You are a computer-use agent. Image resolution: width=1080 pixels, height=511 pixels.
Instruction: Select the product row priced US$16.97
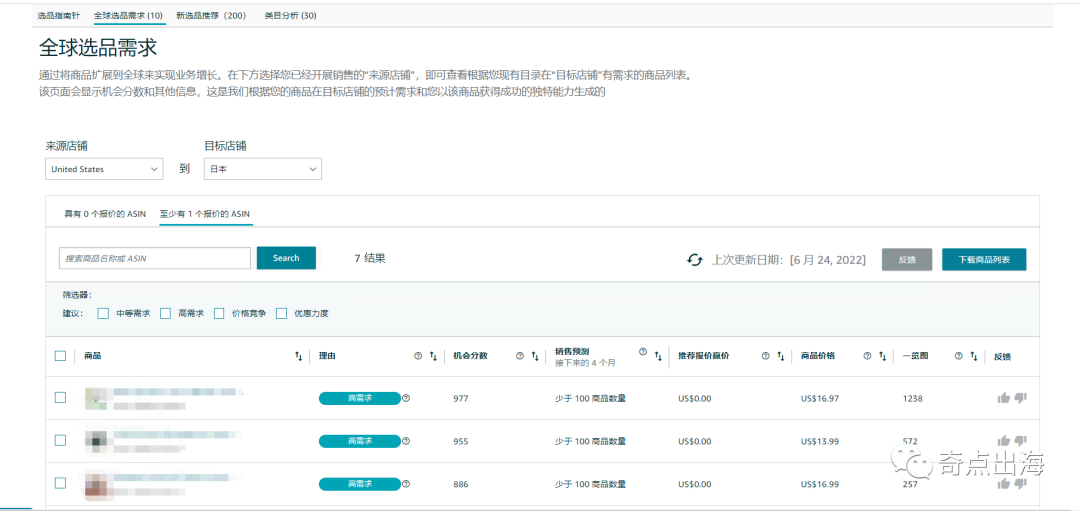60,397
